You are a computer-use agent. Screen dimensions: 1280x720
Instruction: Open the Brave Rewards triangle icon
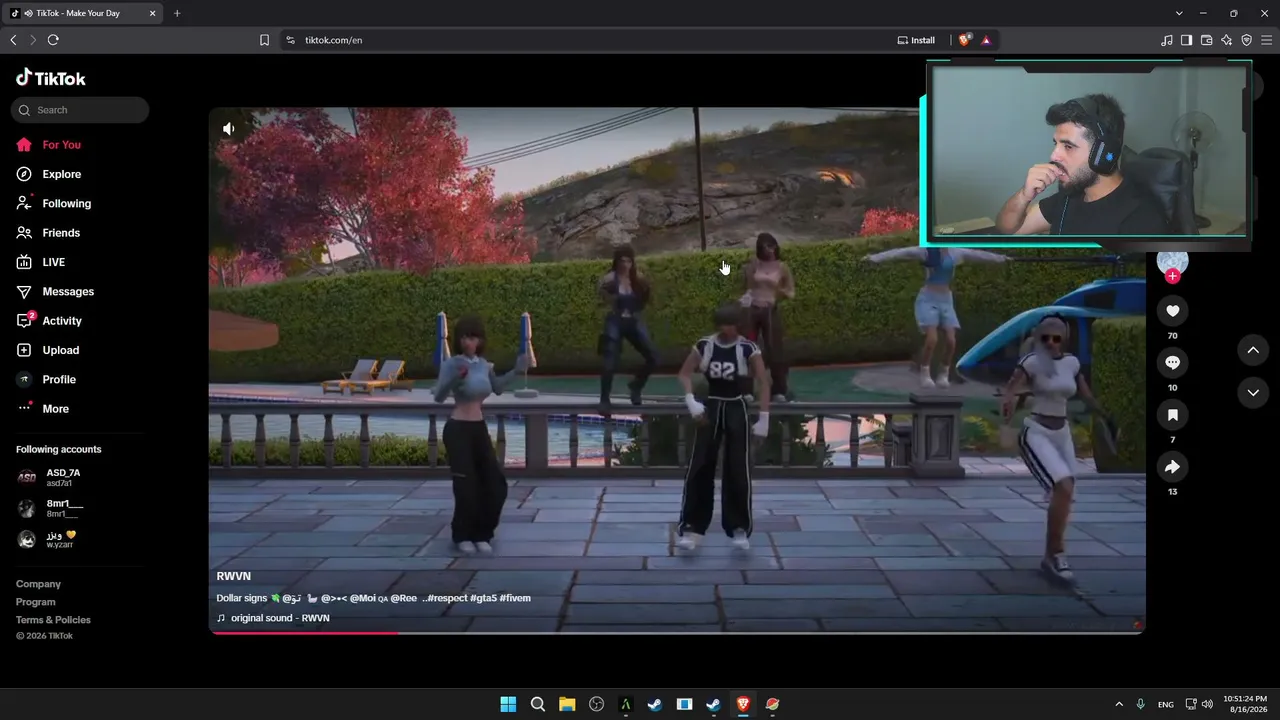pos(986,40)
